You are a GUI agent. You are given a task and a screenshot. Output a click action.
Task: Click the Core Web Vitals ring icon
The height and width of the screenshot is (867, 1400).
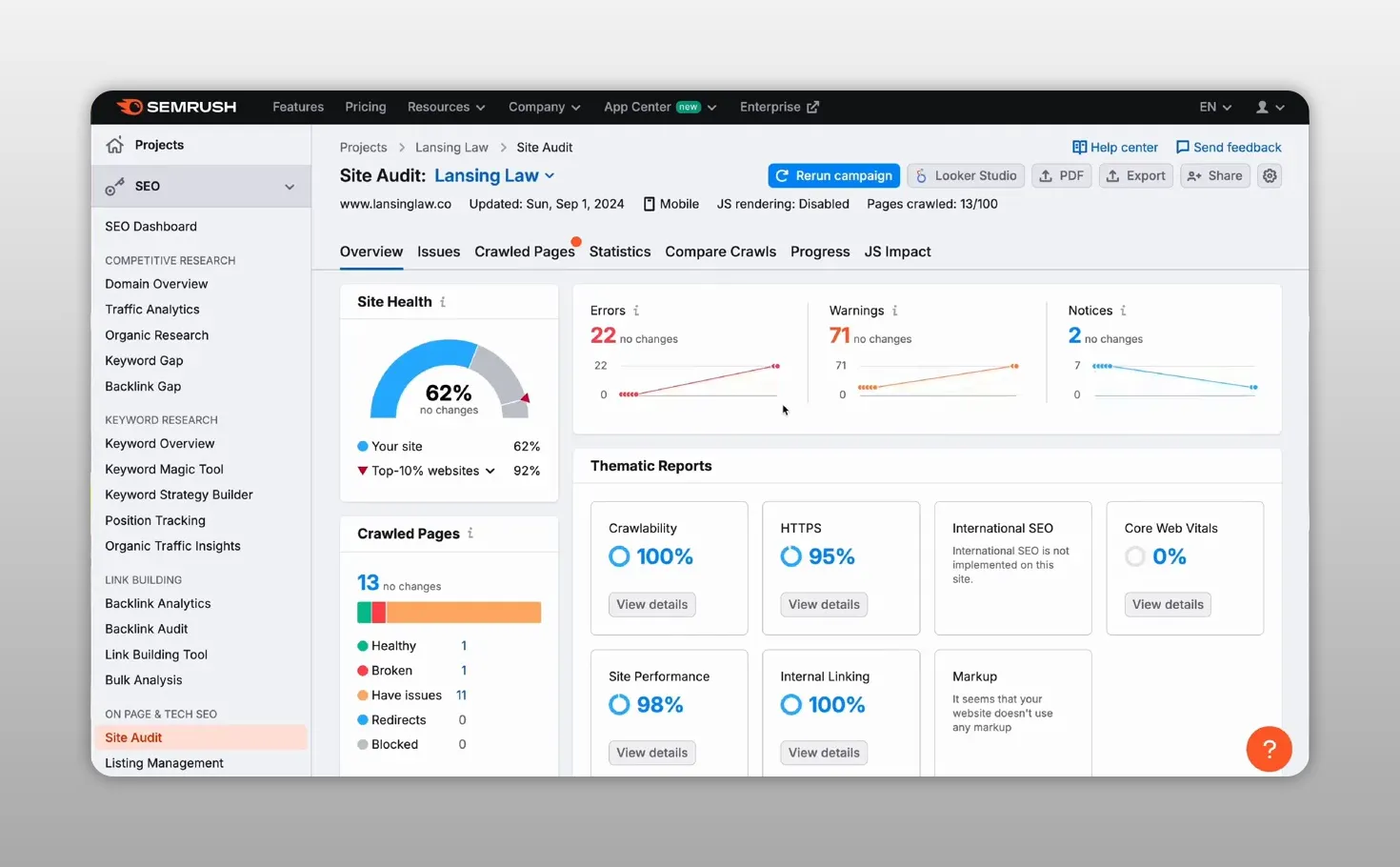(1134, 556)
